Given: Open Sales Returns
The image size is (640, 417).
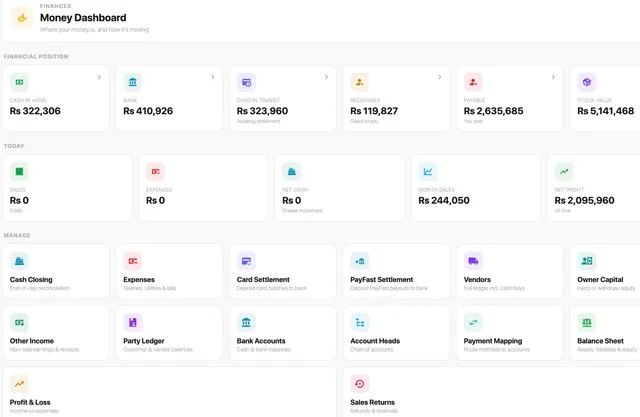Looking at the screenshot, I should [491, 392].
